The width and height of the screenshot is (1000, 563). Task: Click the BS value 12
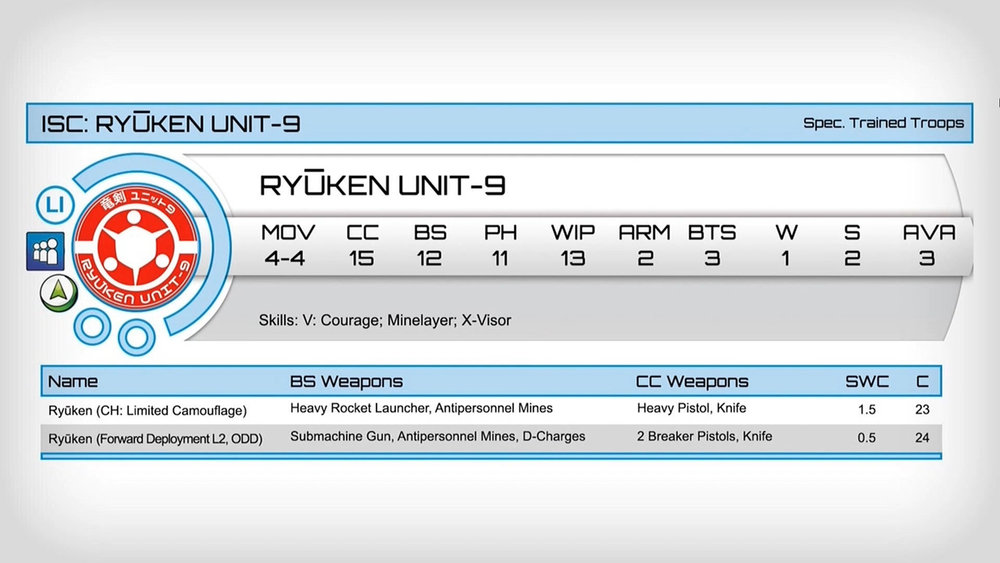[429, 258]
